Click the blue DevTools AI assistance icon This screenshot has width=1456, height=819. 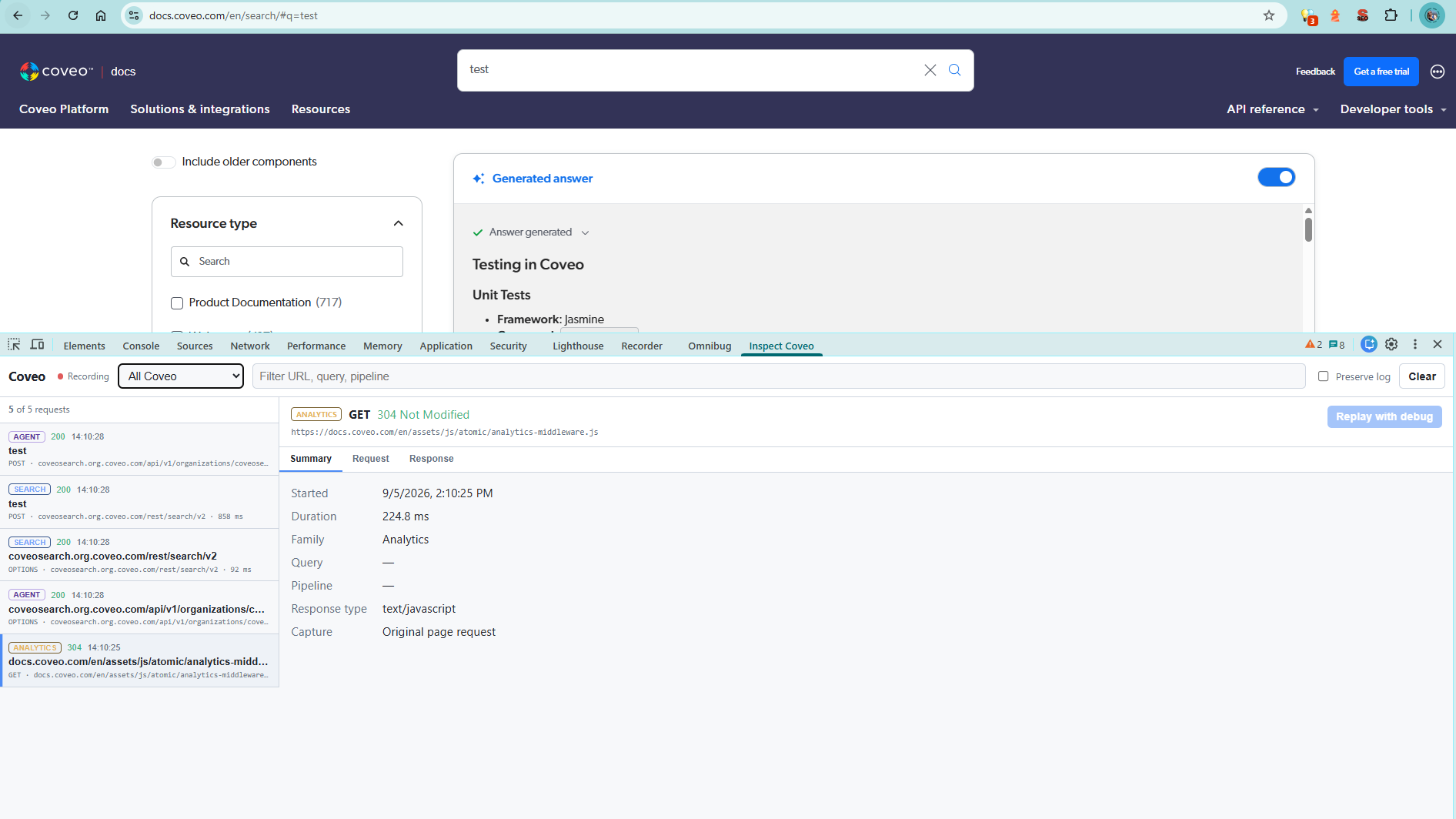(1368, 345)
